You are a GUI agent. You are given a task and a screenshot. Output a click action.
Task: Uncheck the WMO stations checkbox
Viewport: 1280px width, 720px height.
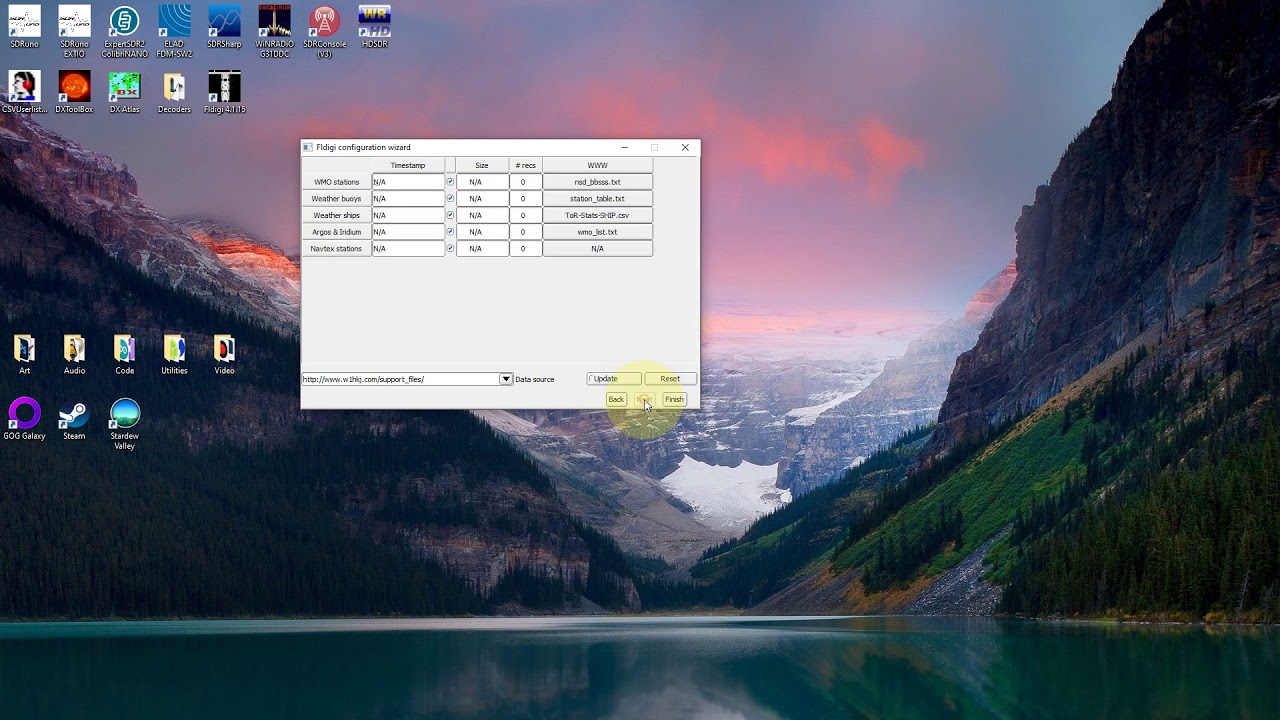click(x=450, y=182)
